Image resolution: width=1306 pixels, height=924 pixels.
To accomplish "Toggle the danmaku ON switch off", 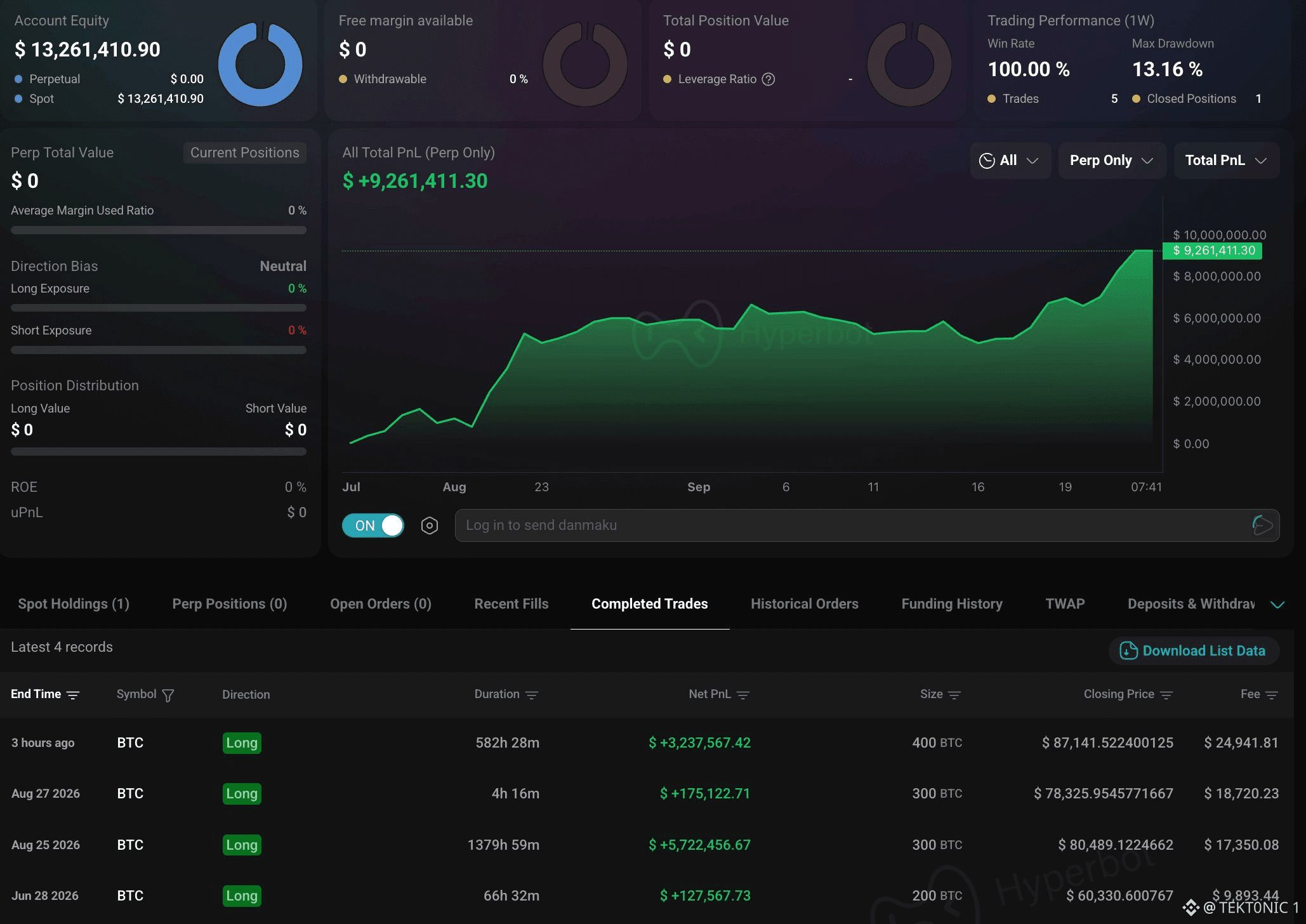I will 373,525.
